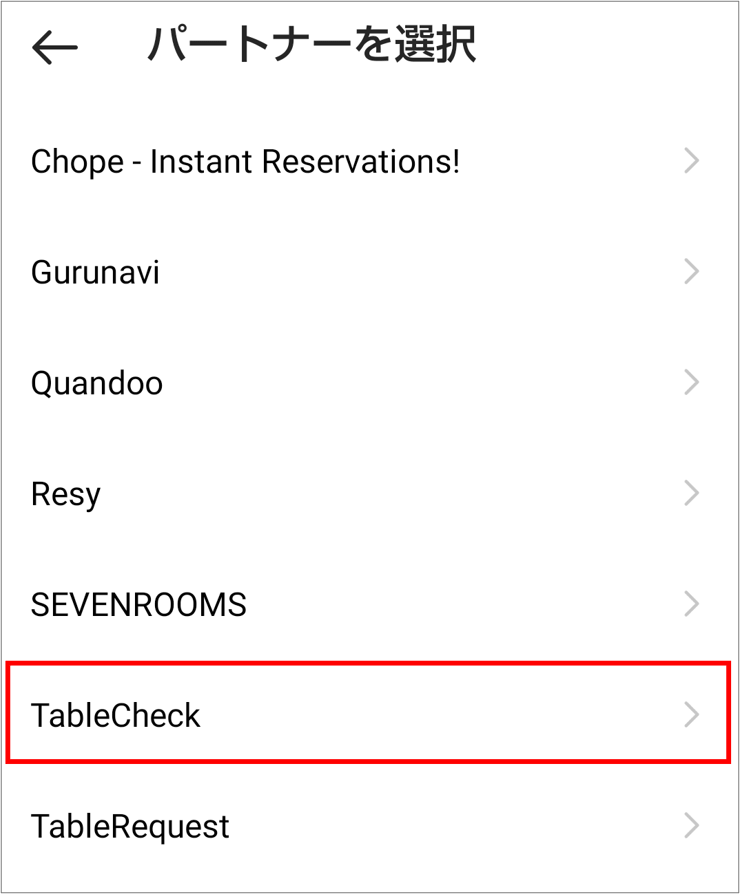
Task: Tap the back arrow icon
Action: pyautogui.click(x=55, y=47)
